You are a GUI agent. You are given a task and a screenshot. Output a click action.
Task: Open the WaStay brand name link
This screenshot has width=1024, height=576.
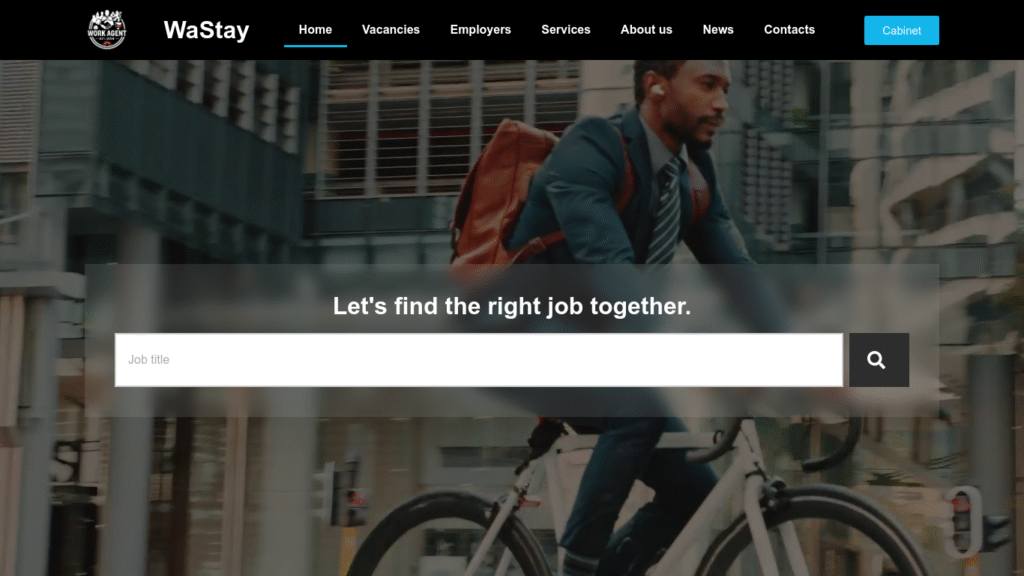[206, 30]
